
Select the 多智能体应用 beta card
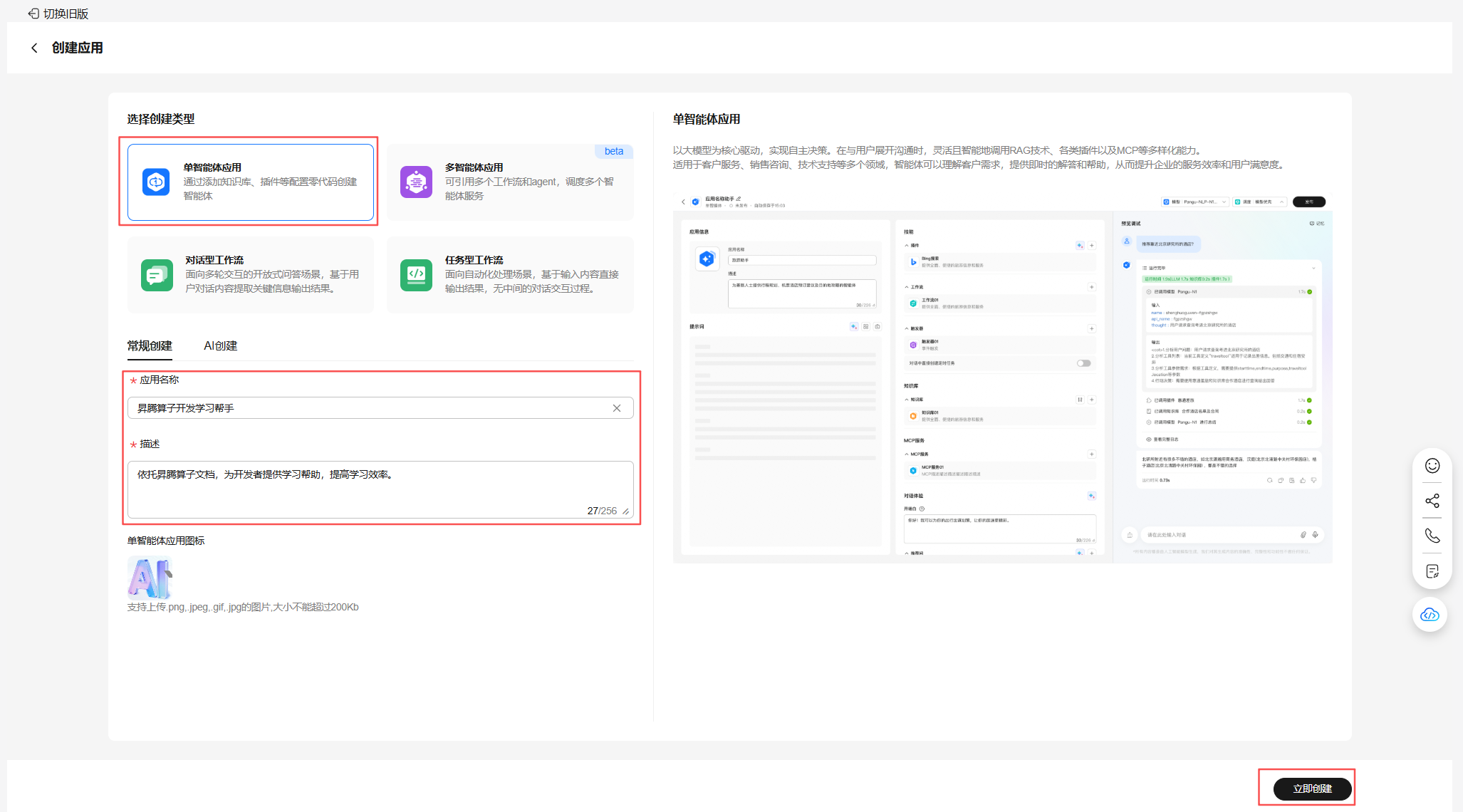[510, 182]
